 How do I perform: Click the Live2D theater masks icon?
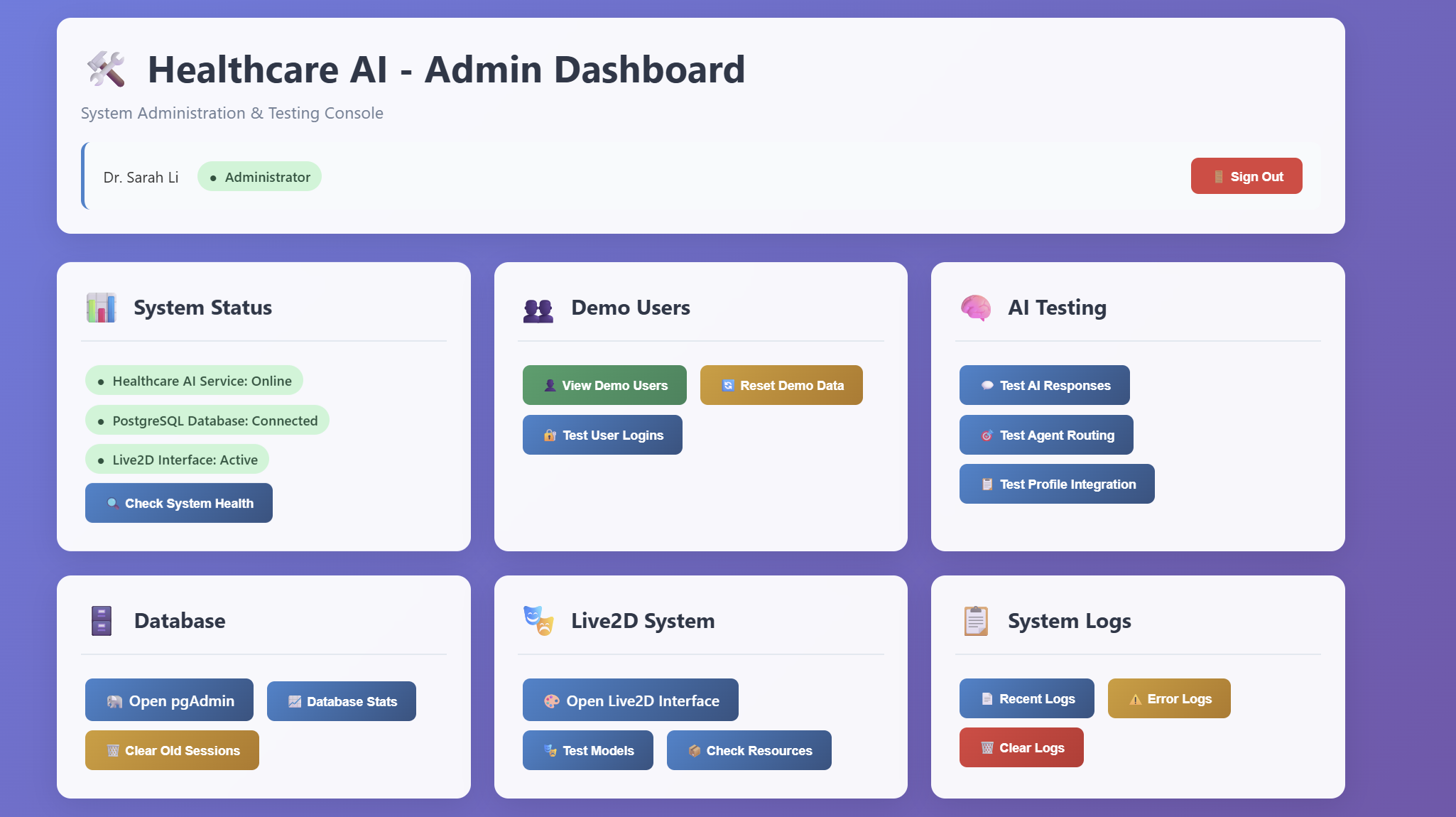point(538,621)
